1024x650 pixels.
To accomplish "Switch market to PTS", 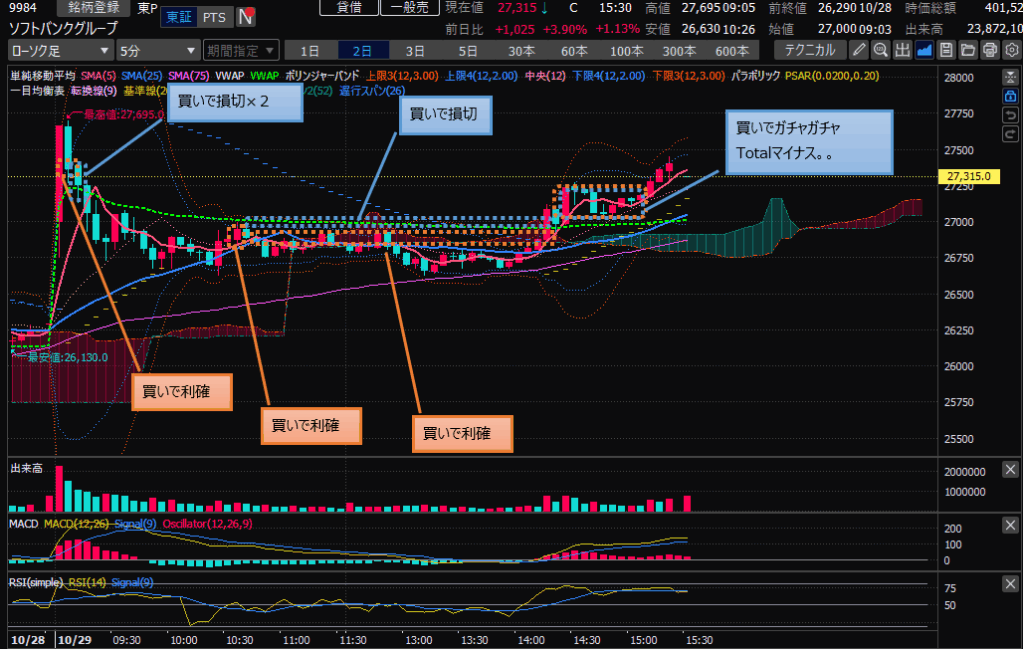I will point(213,17).
